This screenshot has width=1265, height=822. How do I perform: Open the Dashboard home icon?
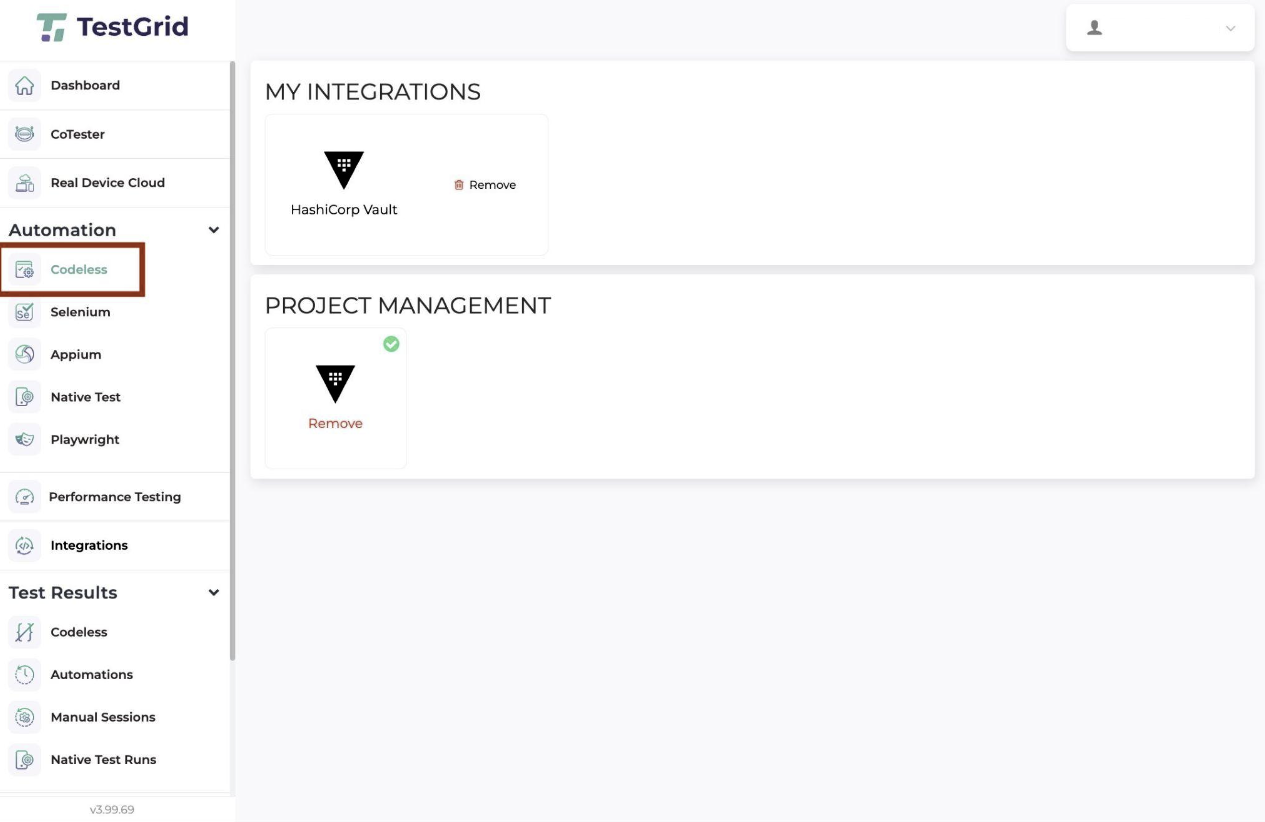(x=25, y=85)
